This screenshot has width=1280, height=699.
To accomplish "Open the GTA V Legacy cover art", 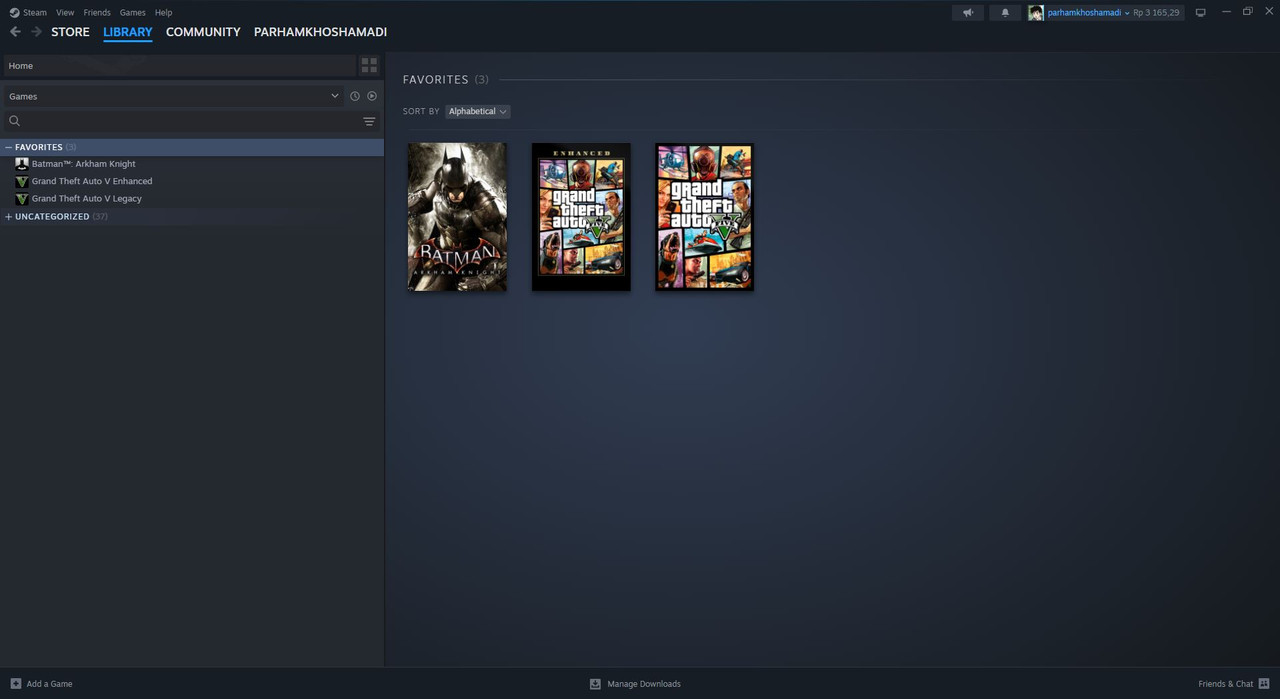I will [x=705, y=217].
